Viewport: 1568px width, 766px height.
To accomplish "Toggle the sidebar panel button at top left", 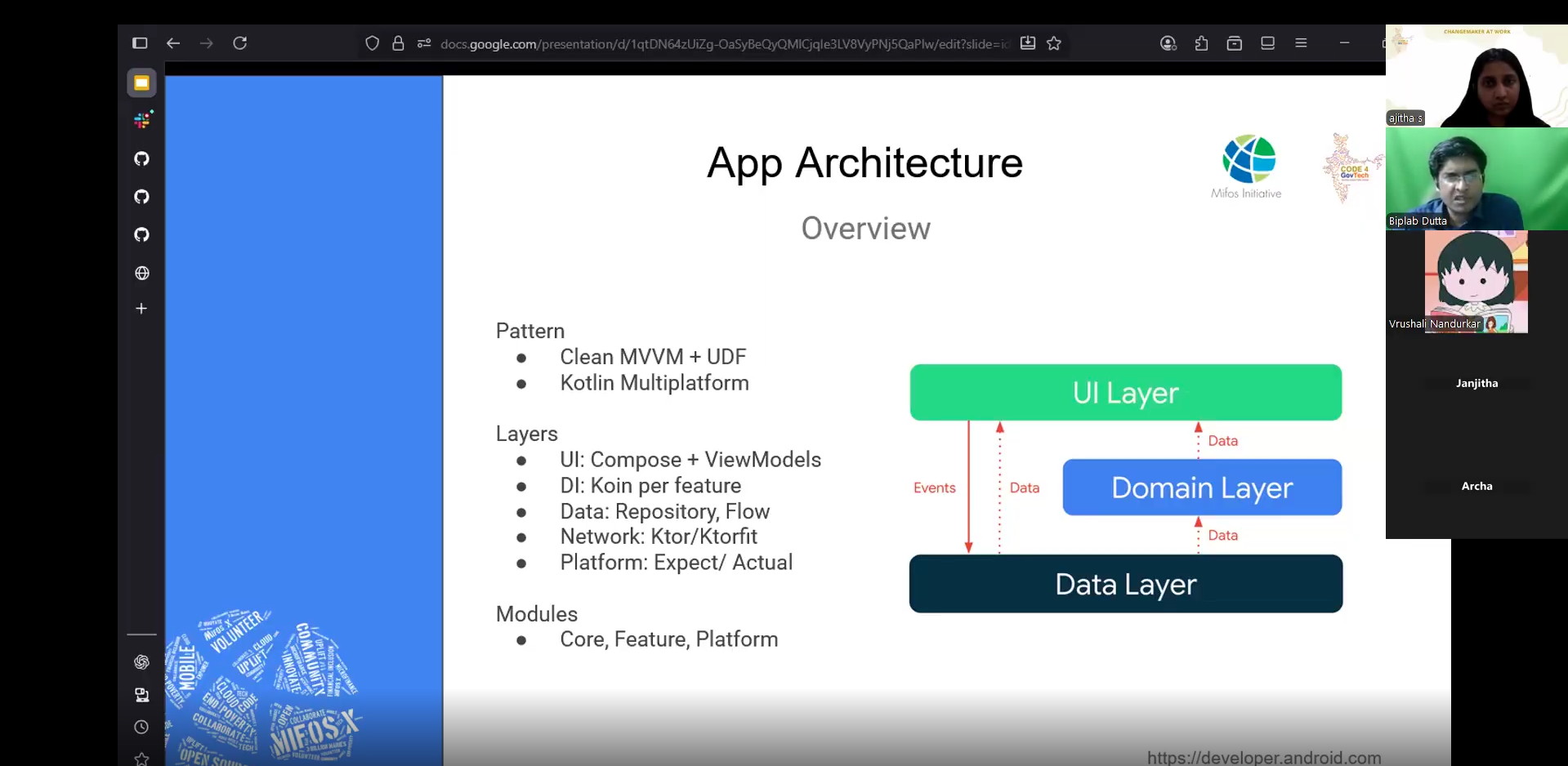I will coord(140,43).
